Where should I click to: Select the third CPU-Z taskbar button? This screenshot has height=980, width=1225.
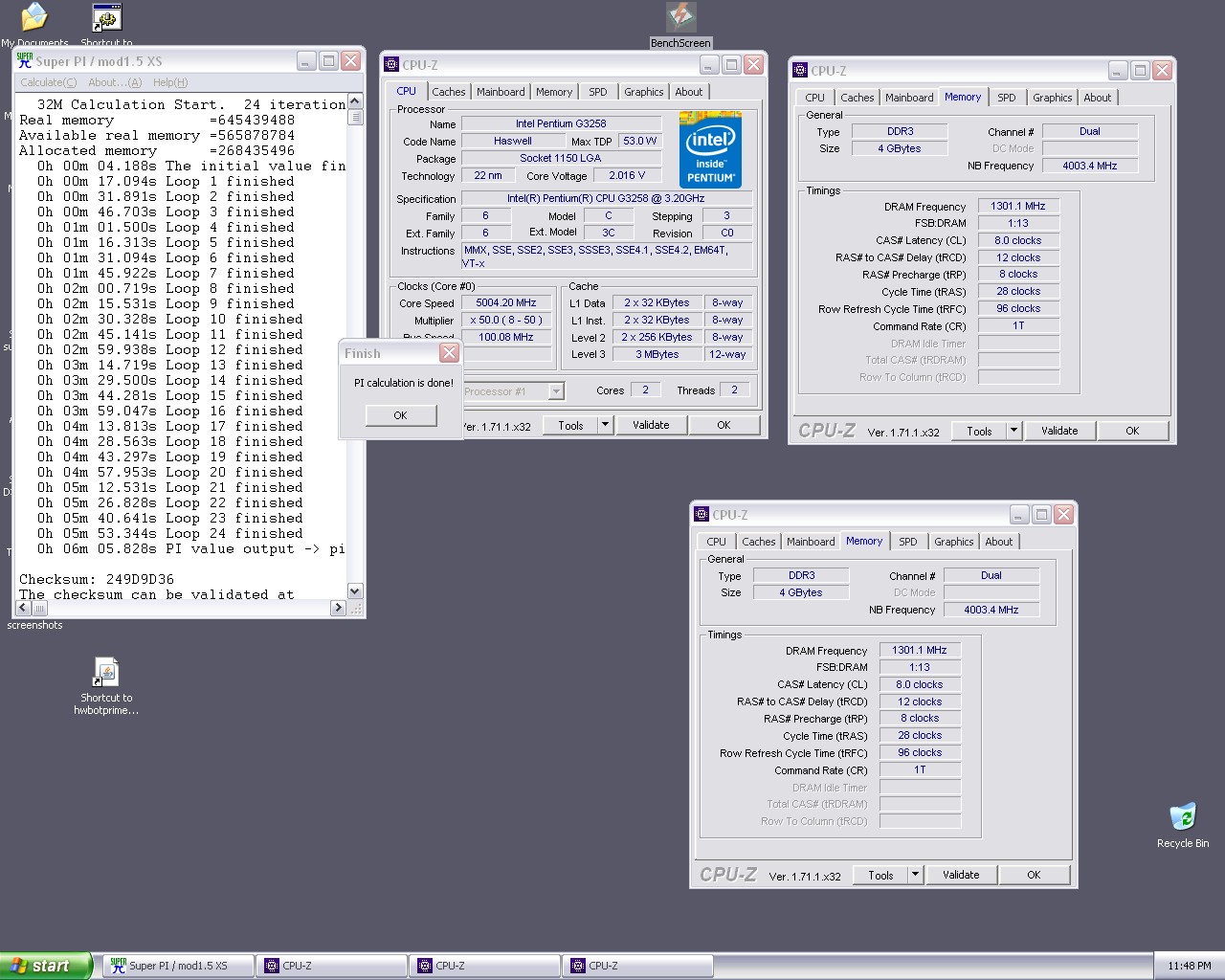click(638, 966)
